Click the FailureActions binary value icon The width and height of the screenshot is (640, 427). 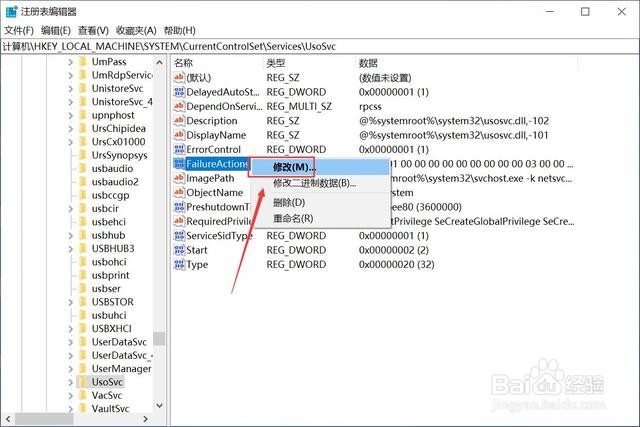(179, 164)
